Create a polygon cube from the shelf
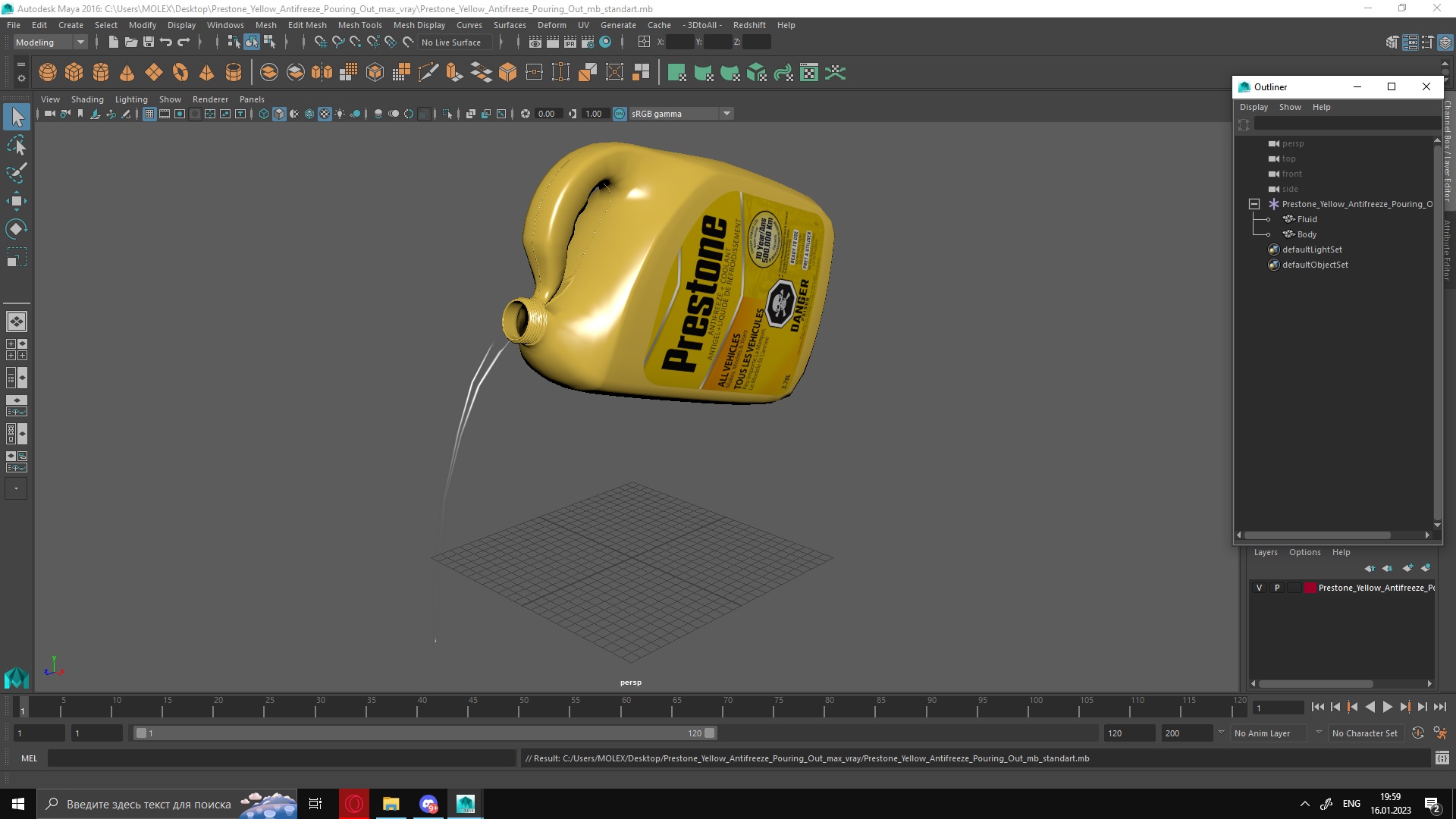 [x=74, y=73]
